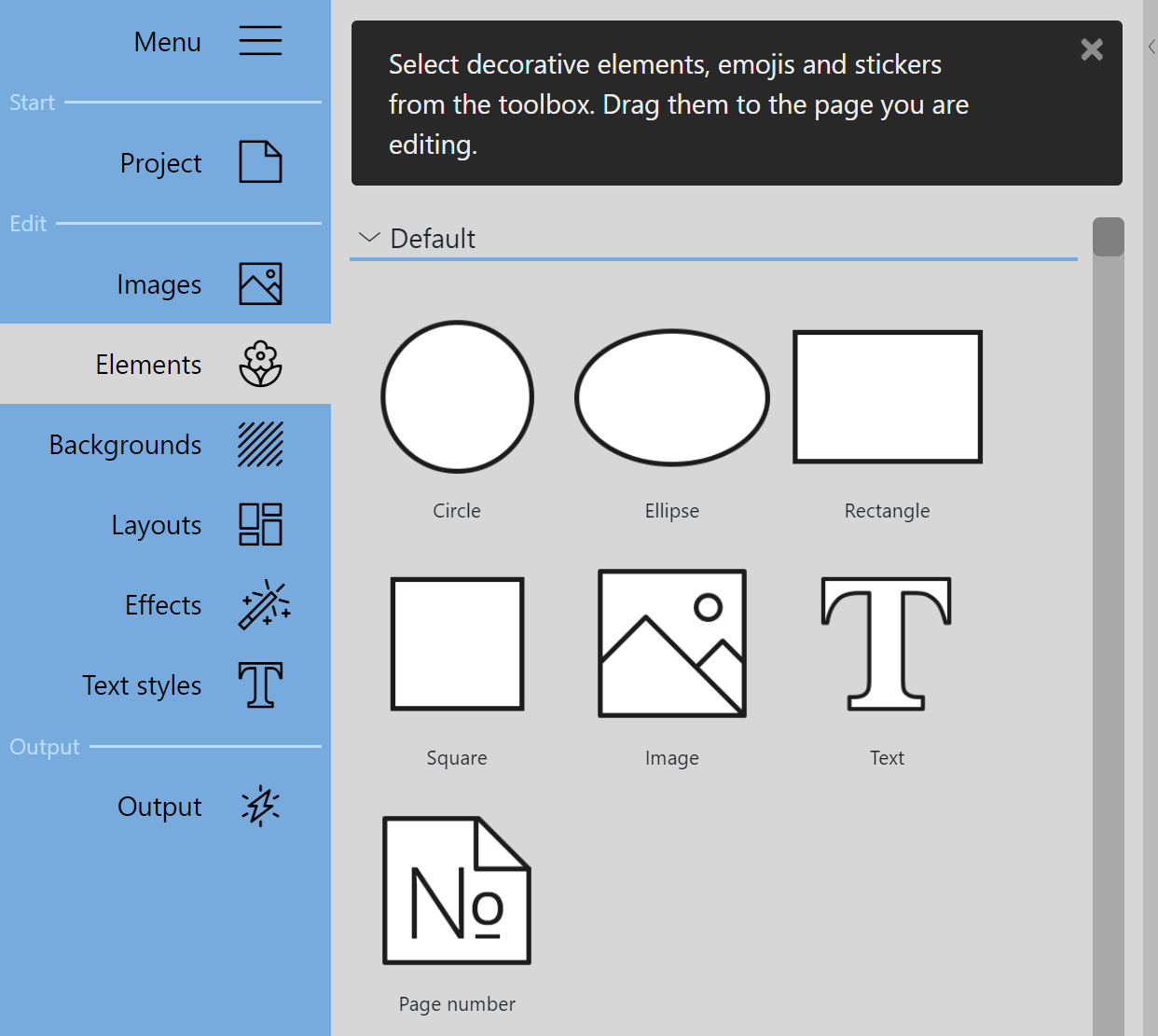
Task: Click the Output spark icon
Action: [x=262, y=806]
